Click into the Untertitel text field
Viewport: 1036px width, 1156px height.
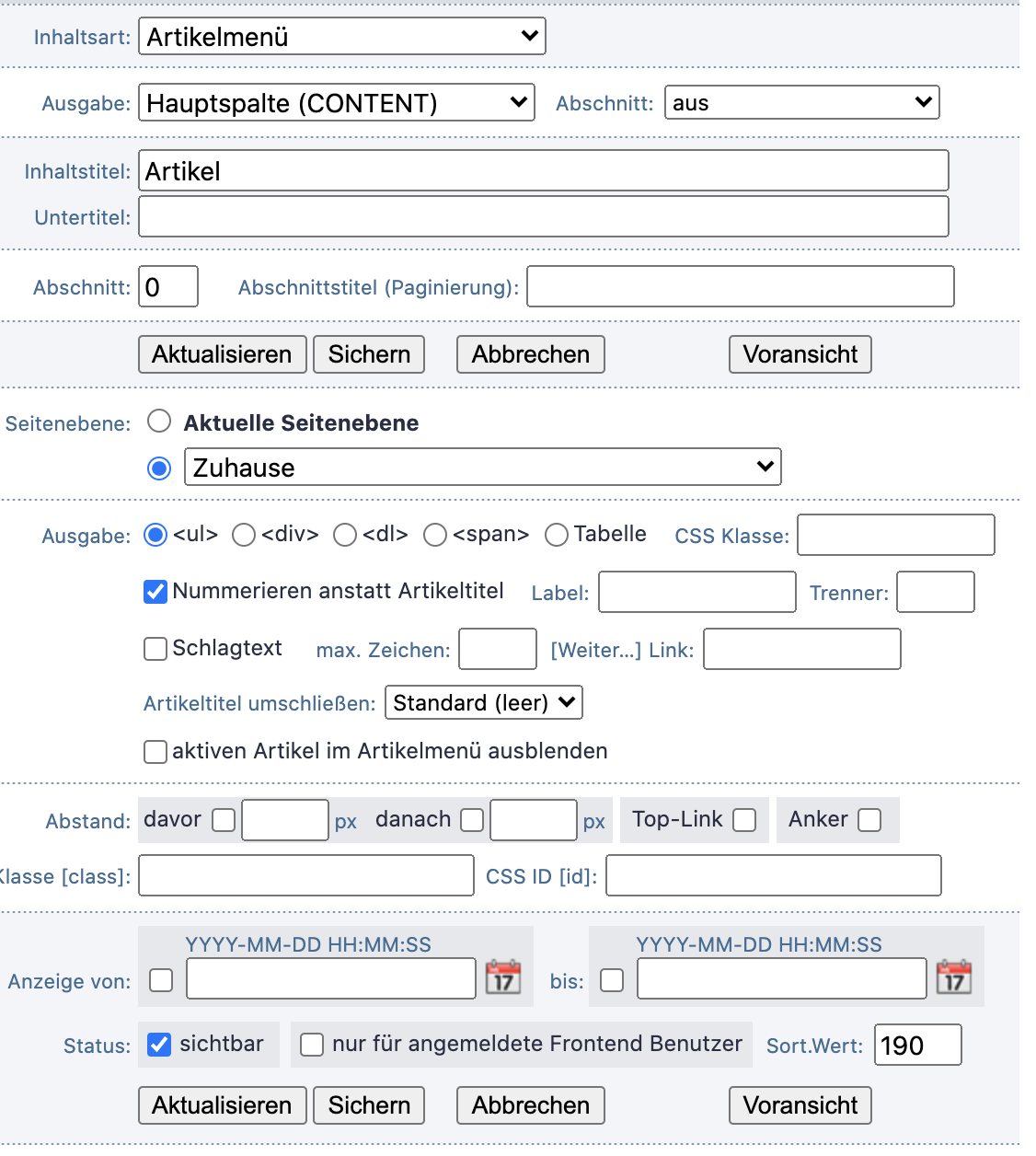tap(543, 217)
